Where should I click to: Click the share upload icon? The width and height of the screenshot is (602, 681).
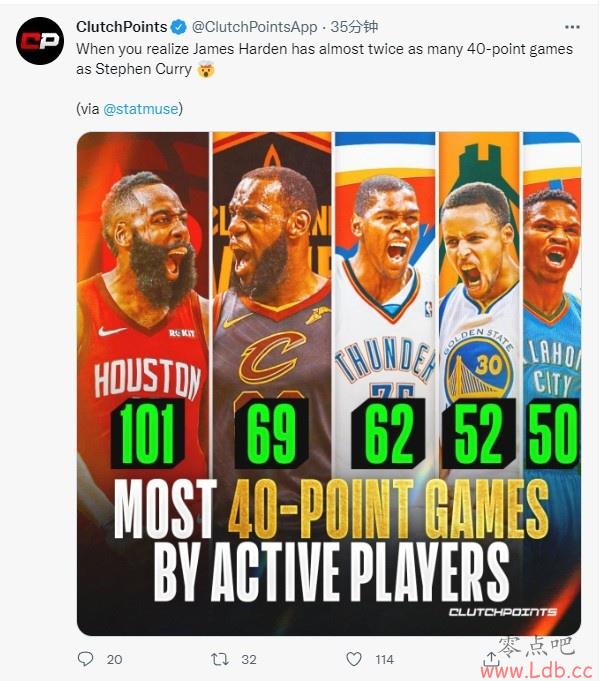pyautogui.click(x=490, y=658)
